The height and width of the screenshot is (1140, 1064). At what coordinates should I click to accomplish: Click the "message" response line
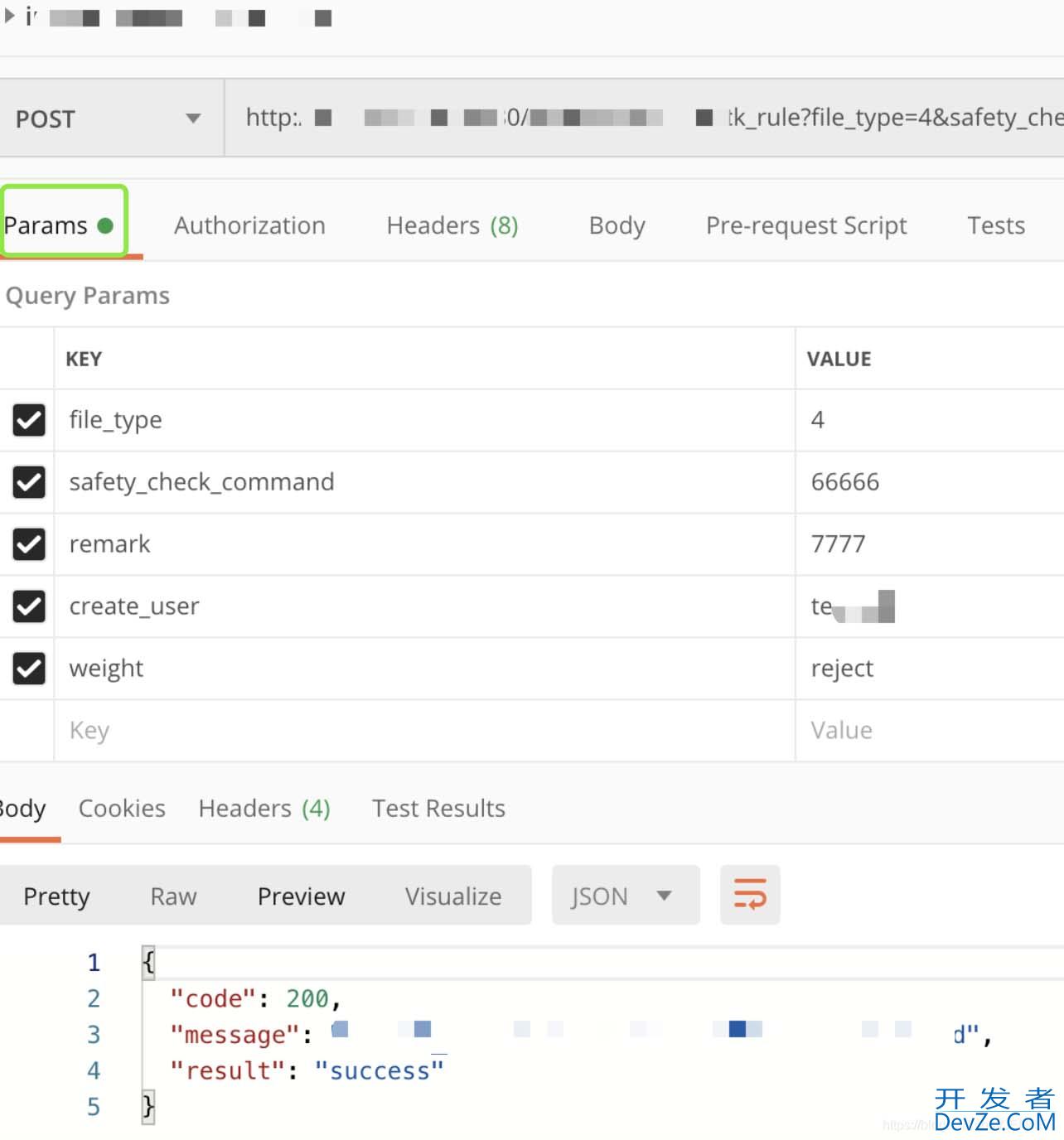(580, 1035)
